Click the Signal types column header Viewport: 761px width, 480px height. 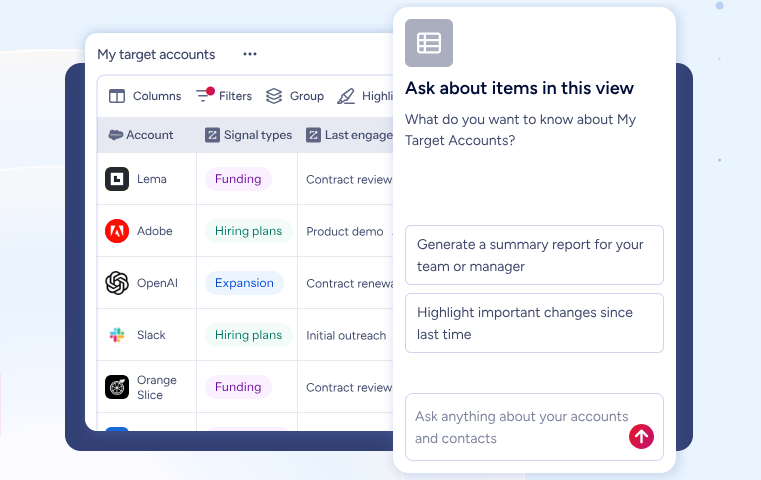pyautogui.click(x=248, y=135)
